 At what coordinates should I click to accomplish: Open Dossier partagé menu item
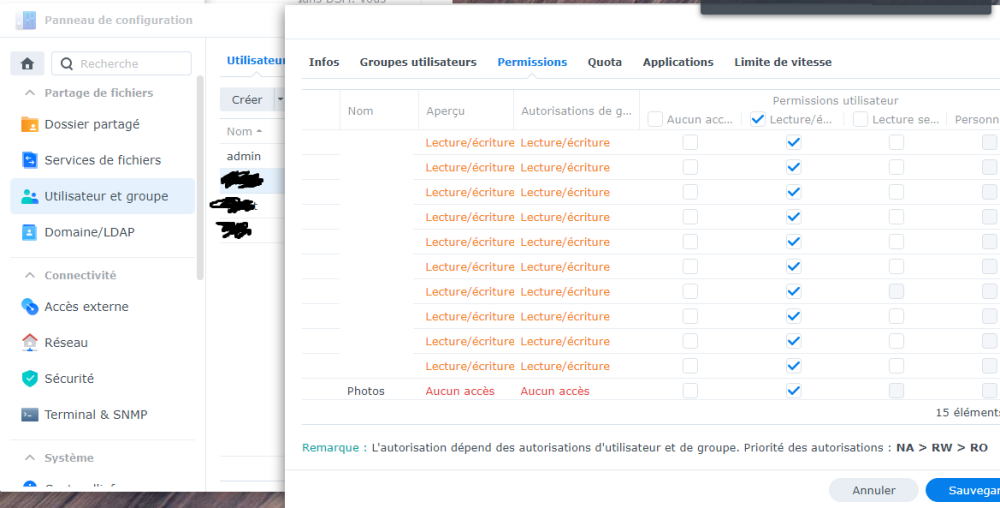tap(102, 124)
